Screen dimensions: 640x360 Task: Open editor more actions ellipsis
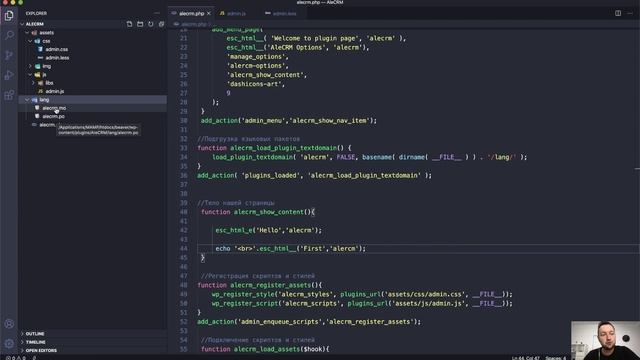click(630, 13)
